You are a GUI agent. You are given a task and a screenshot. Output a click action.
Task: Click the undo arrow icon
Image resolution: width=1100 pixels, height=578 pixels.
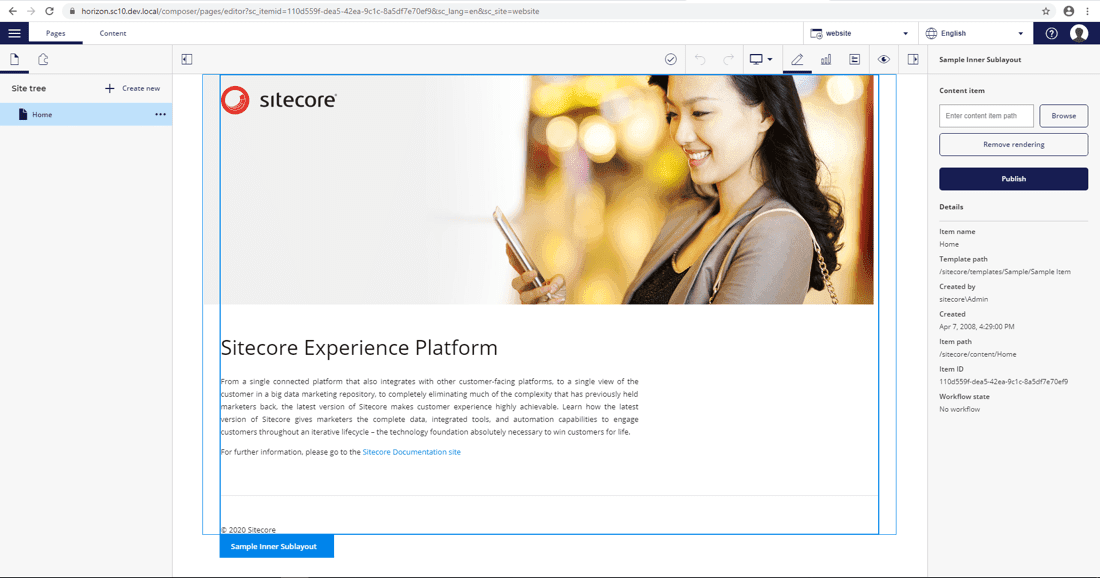699,60
